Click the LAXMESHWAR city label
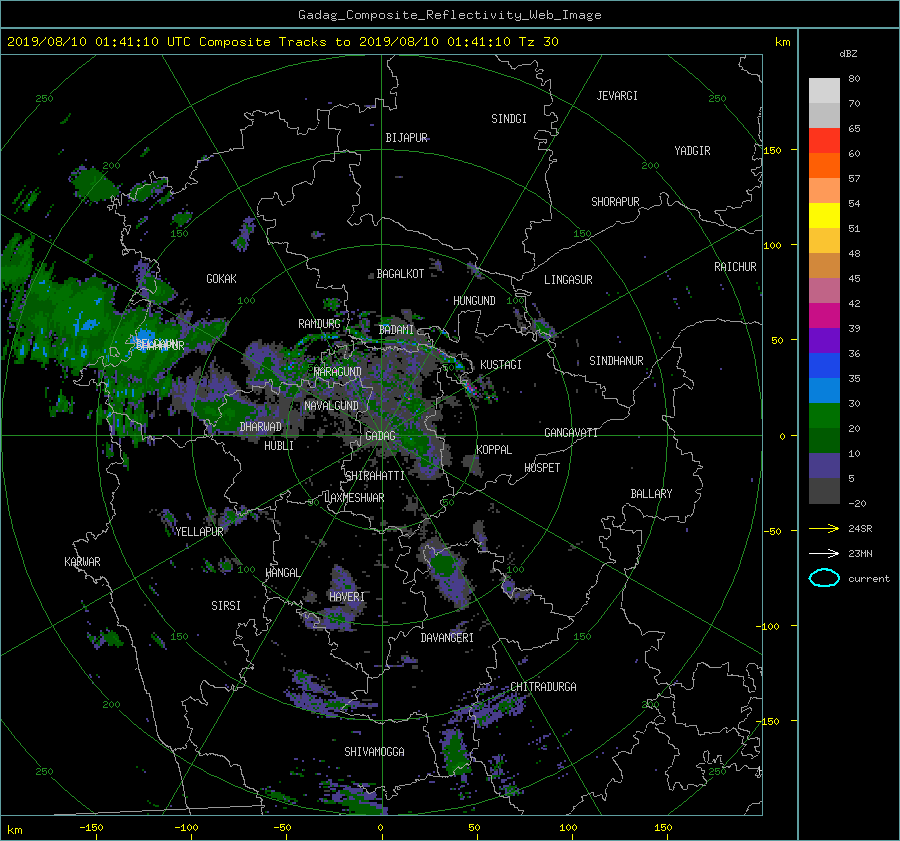 354,498
